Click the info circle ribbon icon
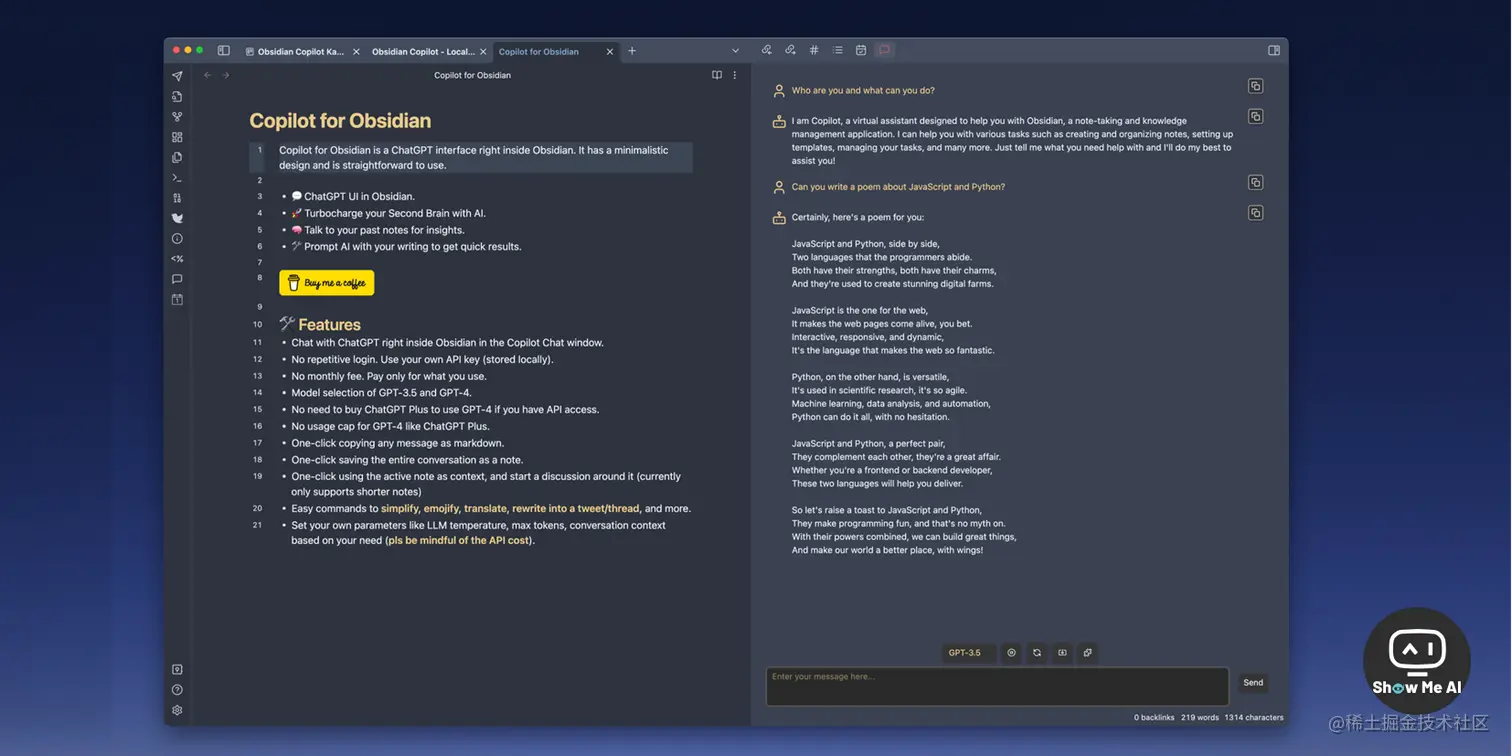This screenshot has width=1512, height=756. pos(177,239)
